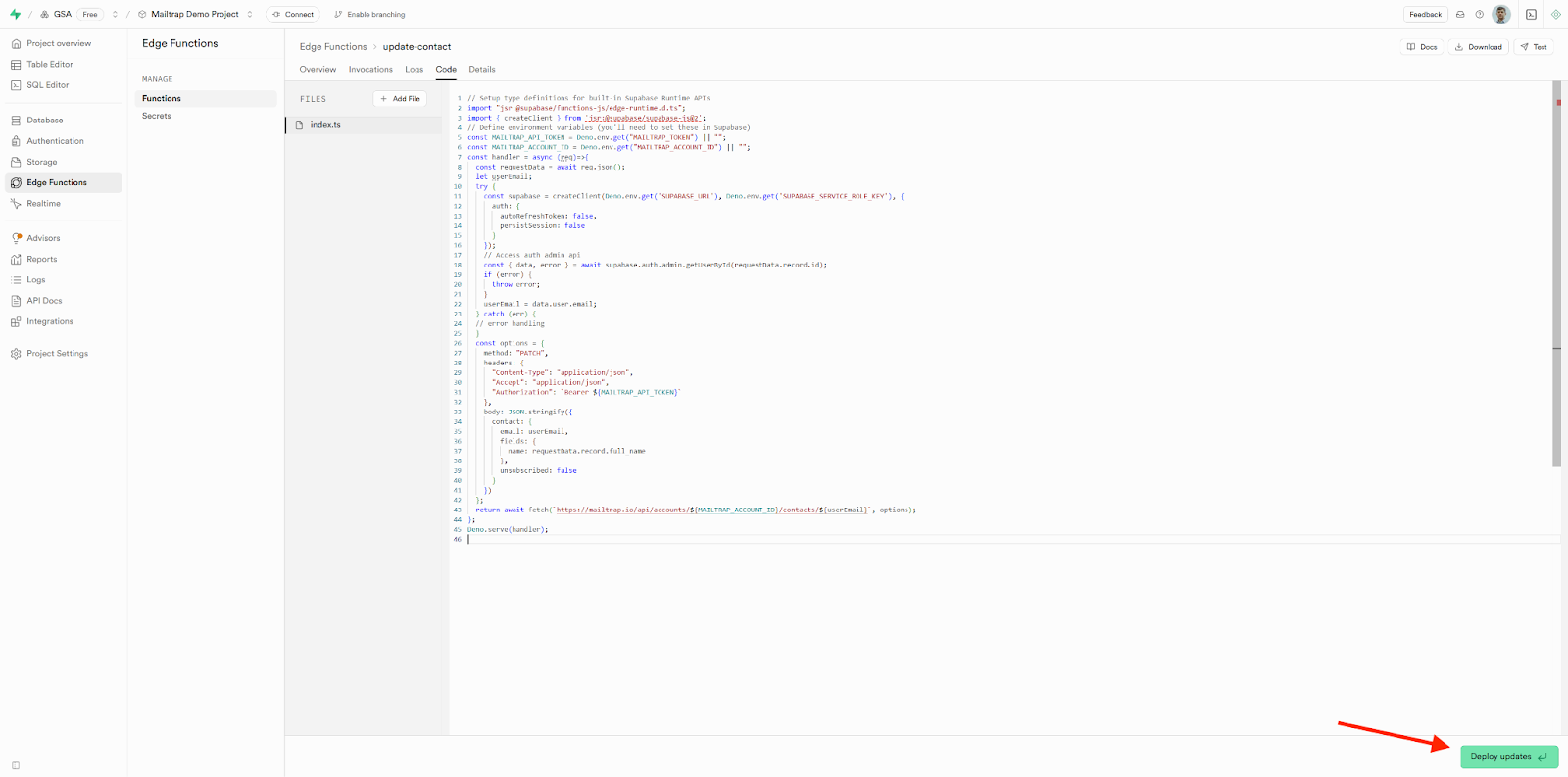Click the update-contact breadcrumb
The height and width of the screenshot is (777, 1568).
tap(416, 46)
